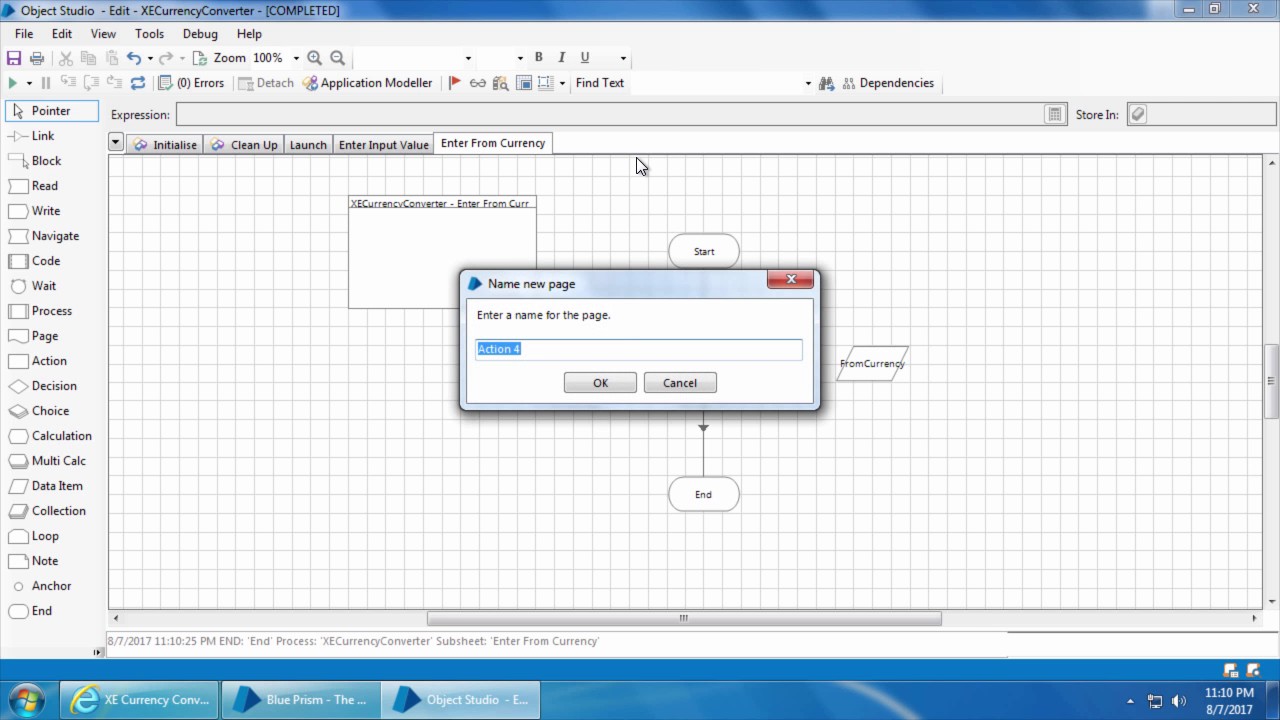
Task: Click the Refresh icon next to Zoom
Action: 199,58
